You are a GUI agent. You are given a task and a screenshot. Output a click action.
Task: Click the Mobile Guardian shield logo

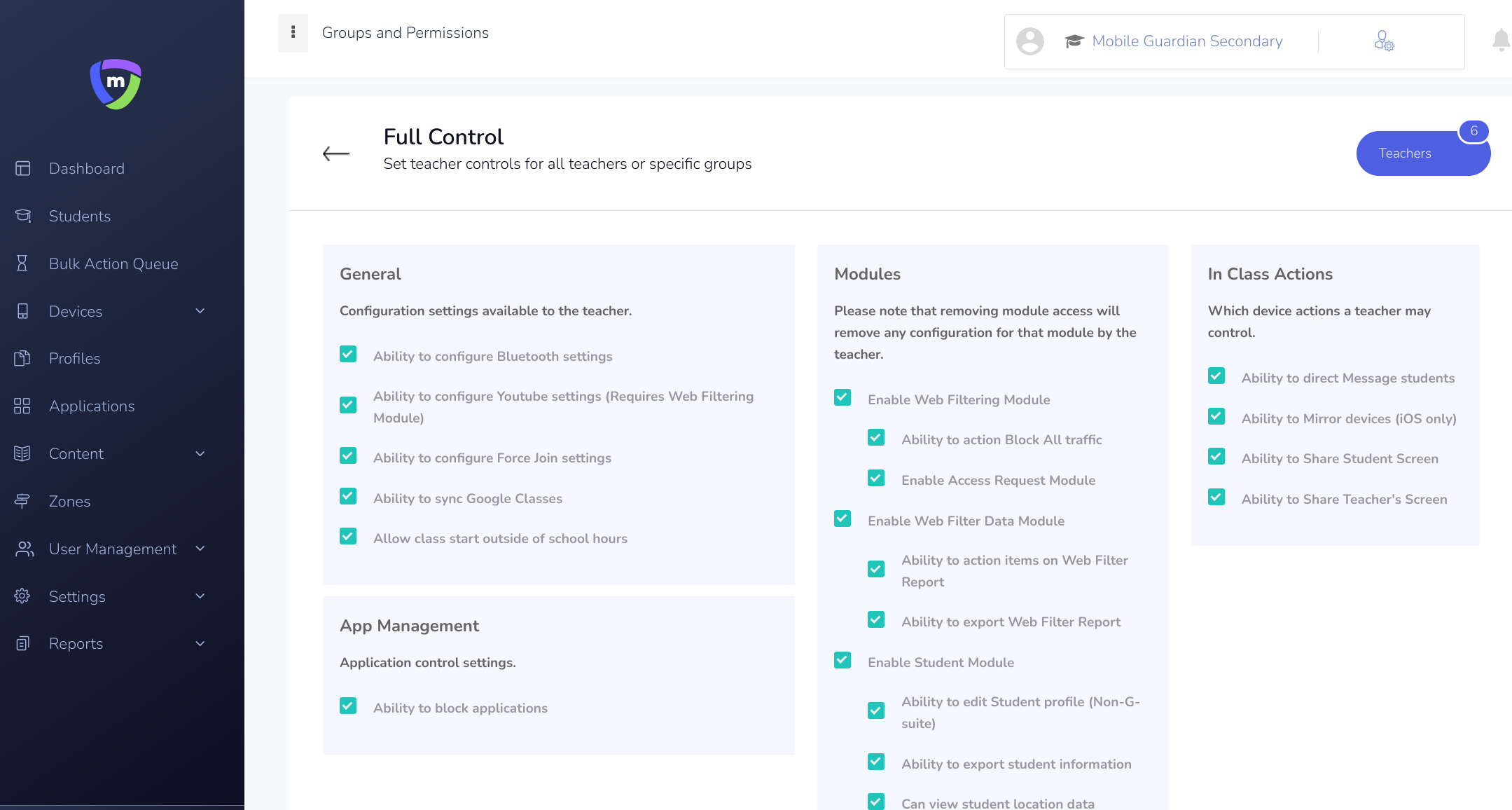[116, 84]
